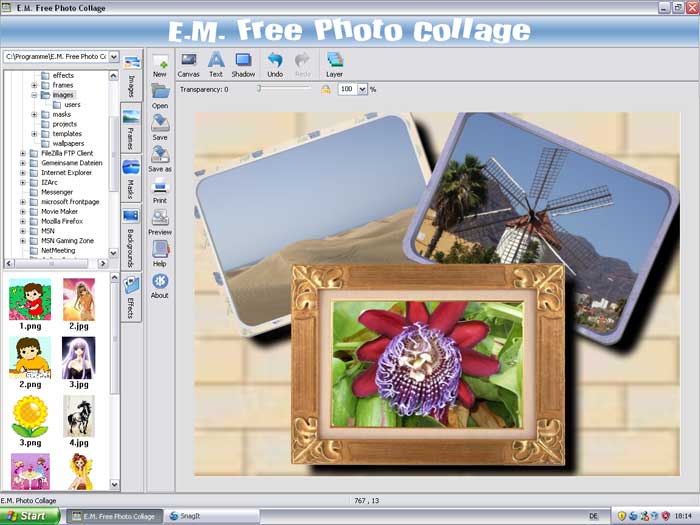Click the taskbar clock showing 18:14
700x525 pixels.
click(683, 516)
